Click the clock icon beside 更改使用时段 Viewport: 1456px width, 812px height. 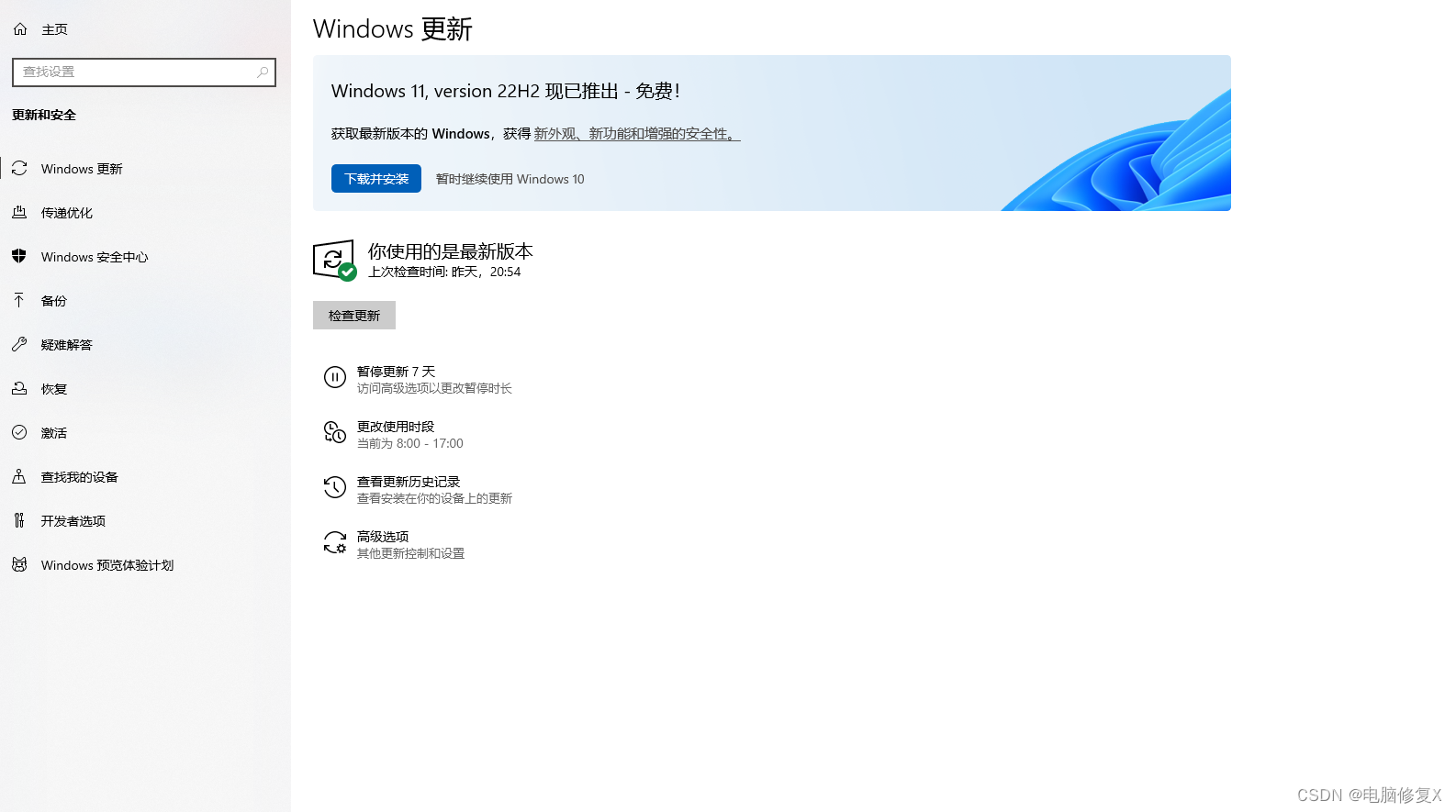335,432
